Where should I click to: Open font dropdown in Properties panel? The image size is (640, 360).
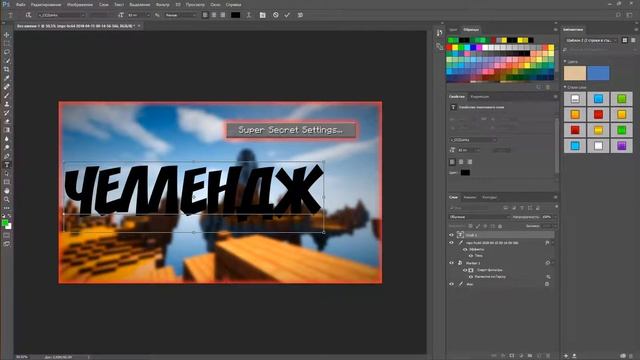pos(473,140)
